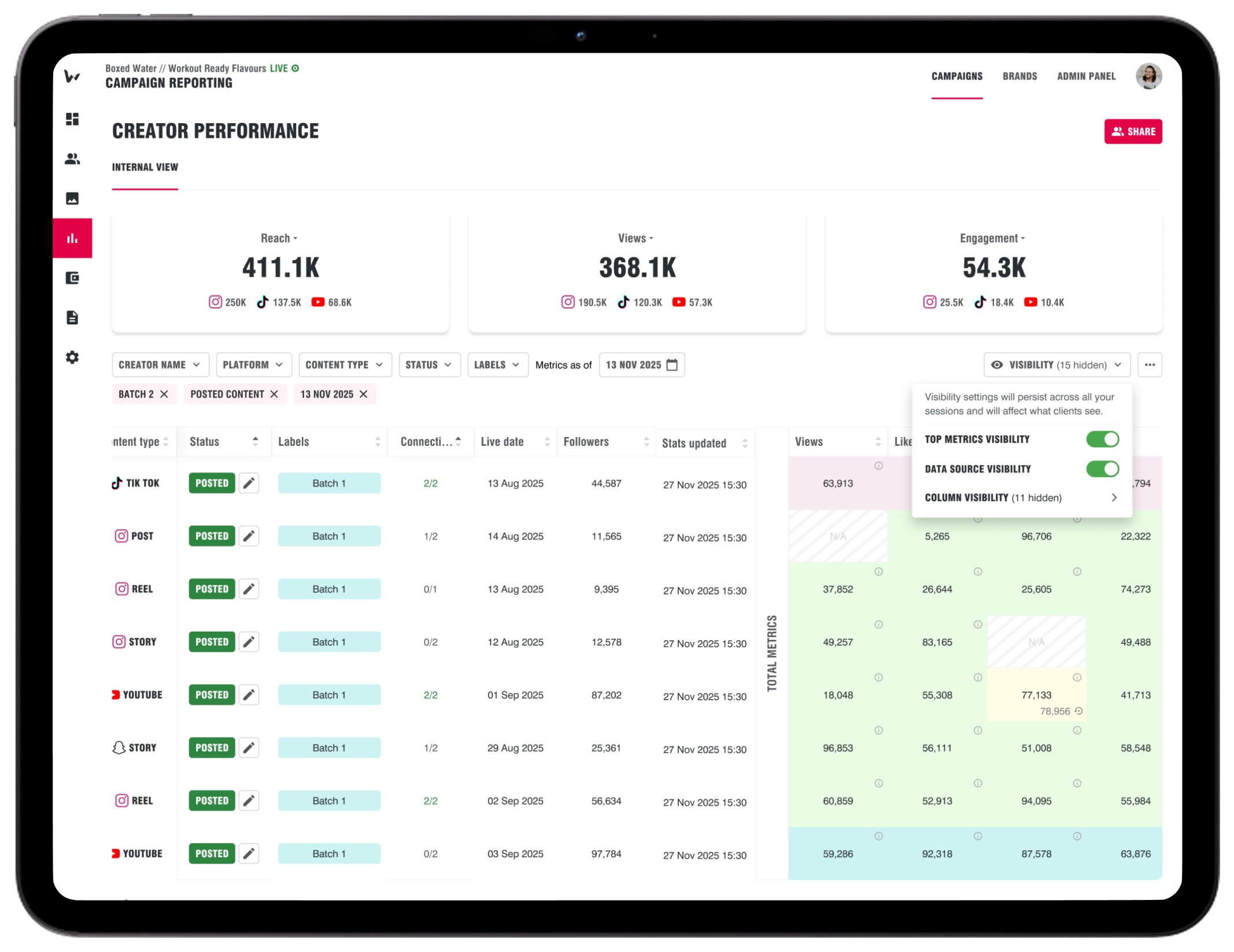Viewport: 1234px width, 952px height.
Task: Open the creators people icon in sidebar
Action: (x=72, y=158)
